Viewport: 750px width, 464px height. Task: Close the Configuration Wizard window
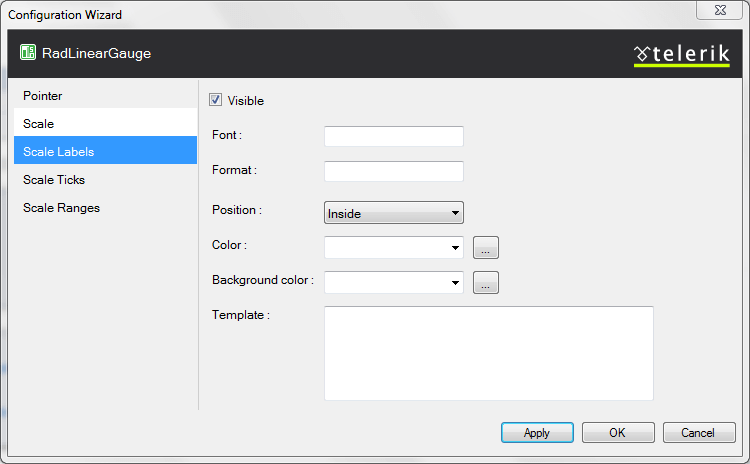click(719, 10)
